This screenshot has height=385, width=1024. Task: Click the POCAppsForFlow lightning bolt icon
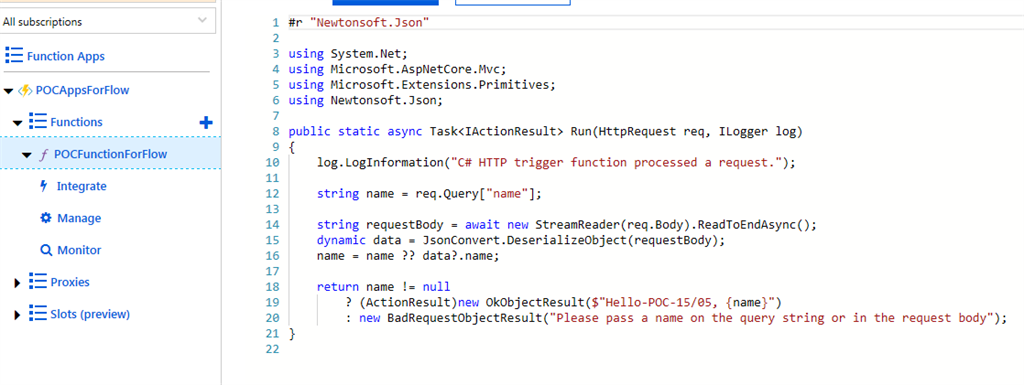click(x=25, y=90)
